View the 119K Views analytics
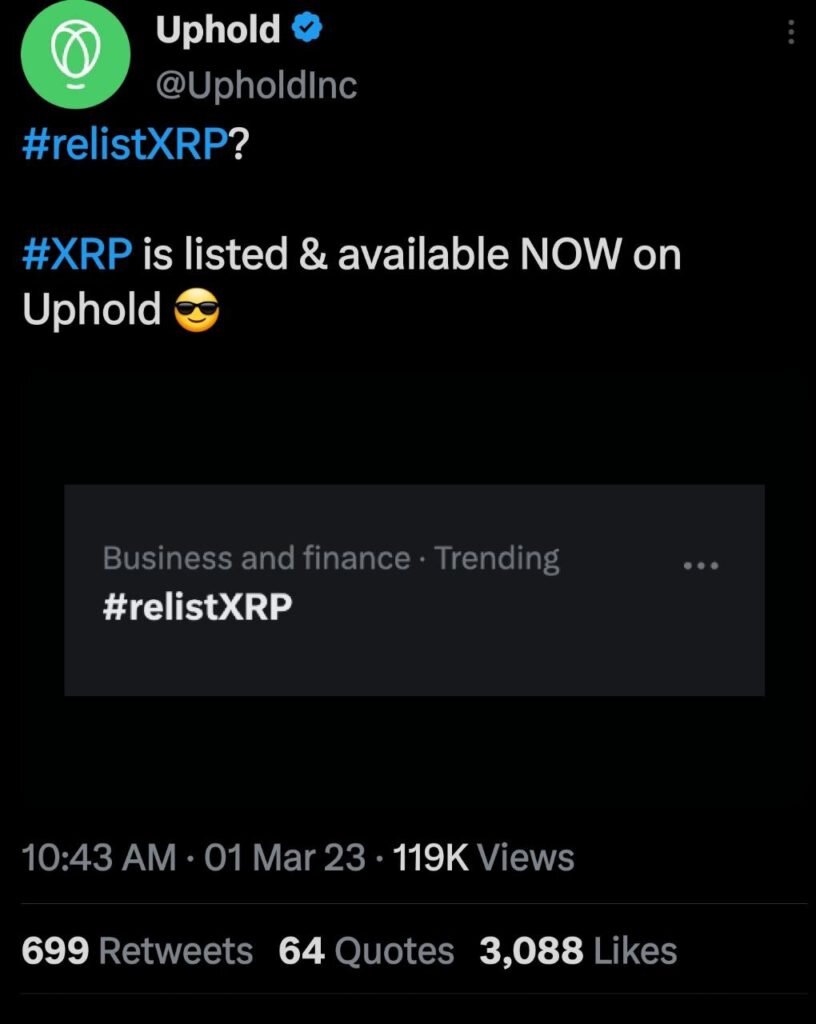Image resolution: width=816 pixels, height=1024 pixels. 485,858
